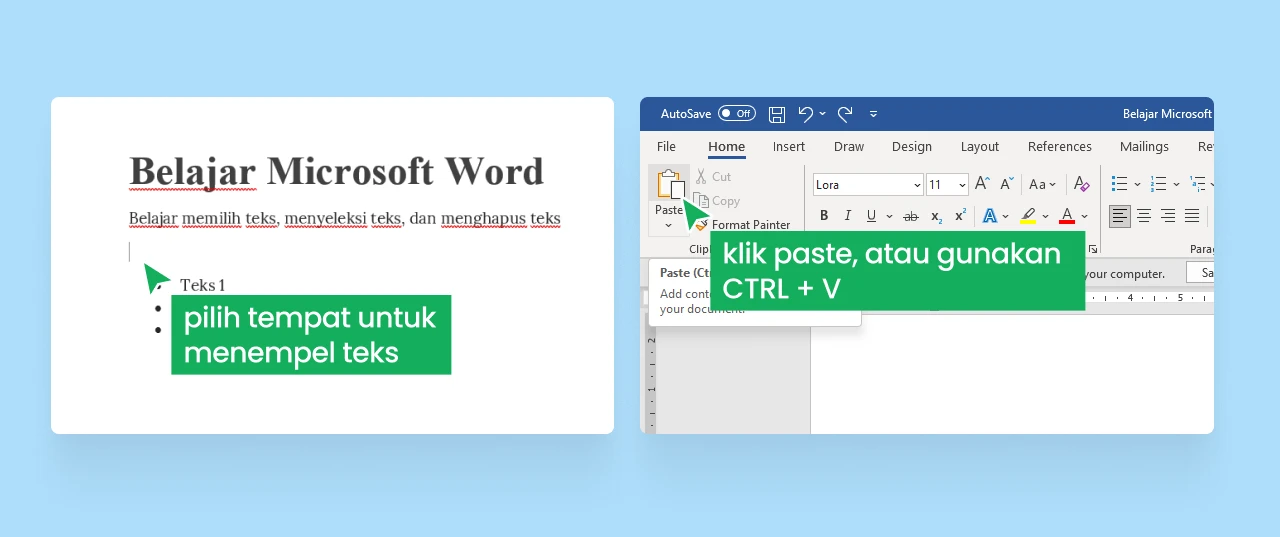Click the heading 'Belajar Microsoft Word'
Viewport: 1280px width, 537px height.
[336, 171]
